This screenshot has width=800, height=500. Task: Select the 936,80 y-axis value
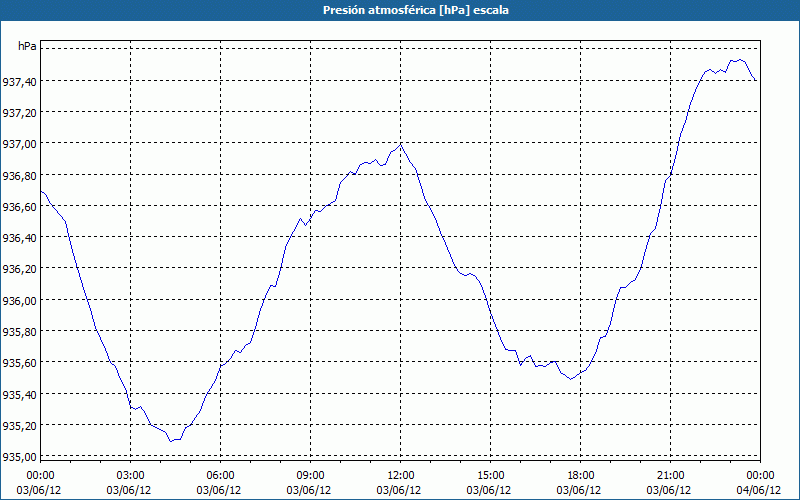click(19, 175)
